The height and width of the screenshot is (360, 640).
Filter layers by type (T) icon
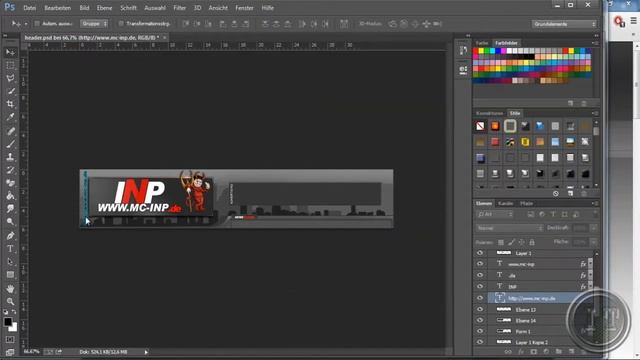point(553,214)
